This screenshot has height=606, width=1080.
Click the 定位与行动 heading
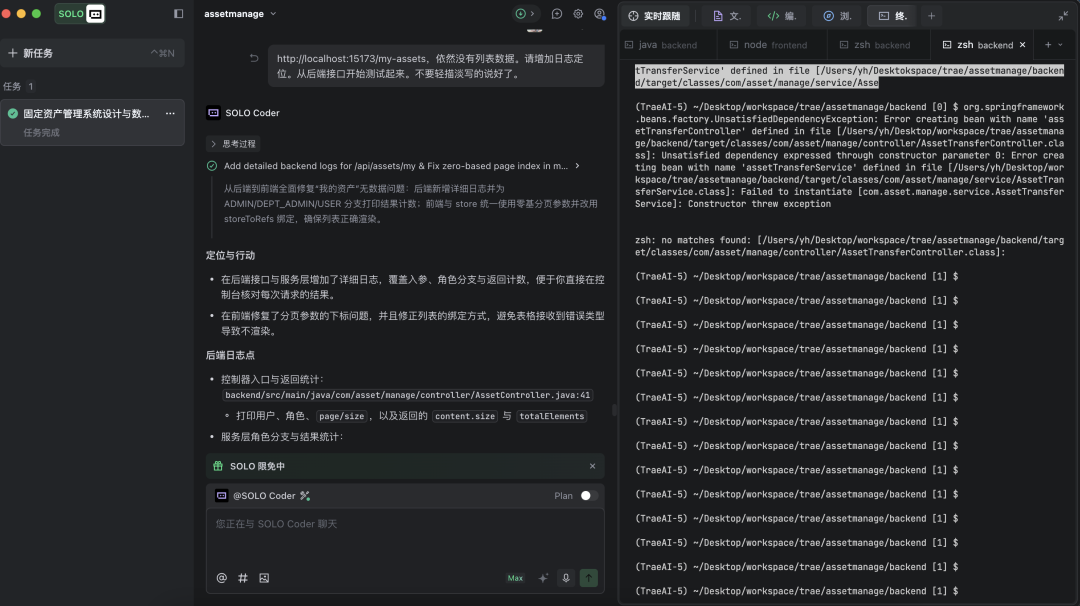tap(231, 255)
